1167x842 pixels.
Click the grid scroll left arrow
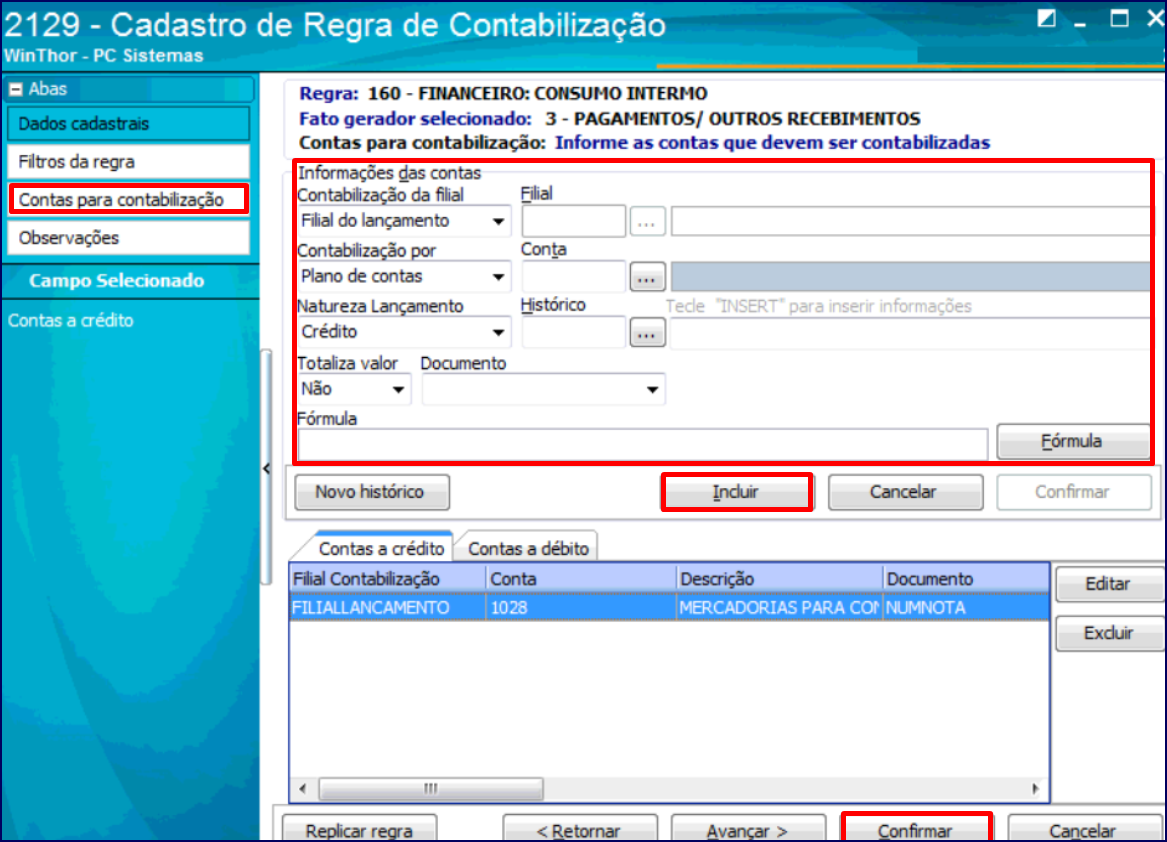coord(303,788)
